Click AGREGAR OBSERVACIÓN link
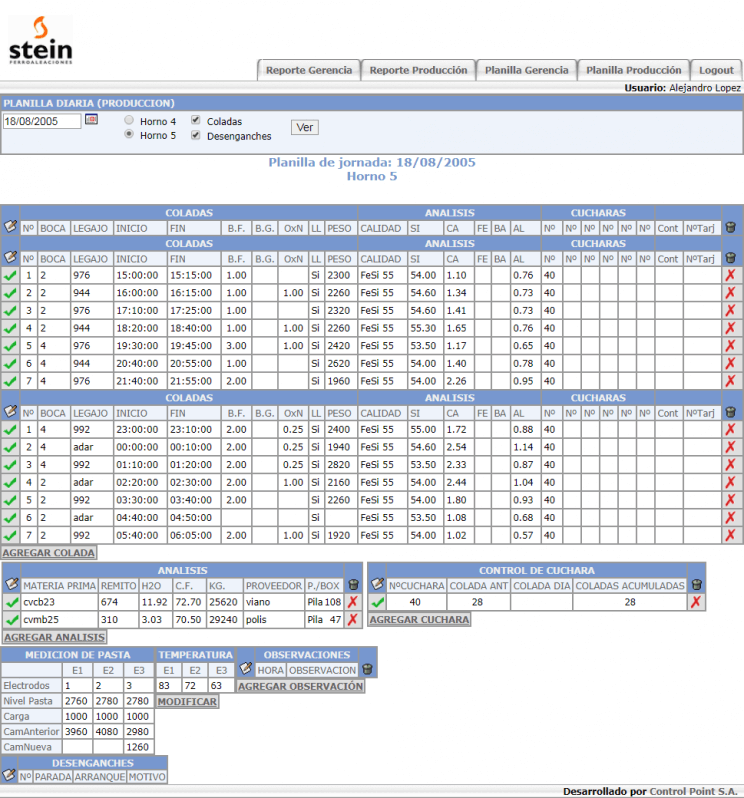The width and height of the screenshot is (744, 798). [x=301, y=687]
